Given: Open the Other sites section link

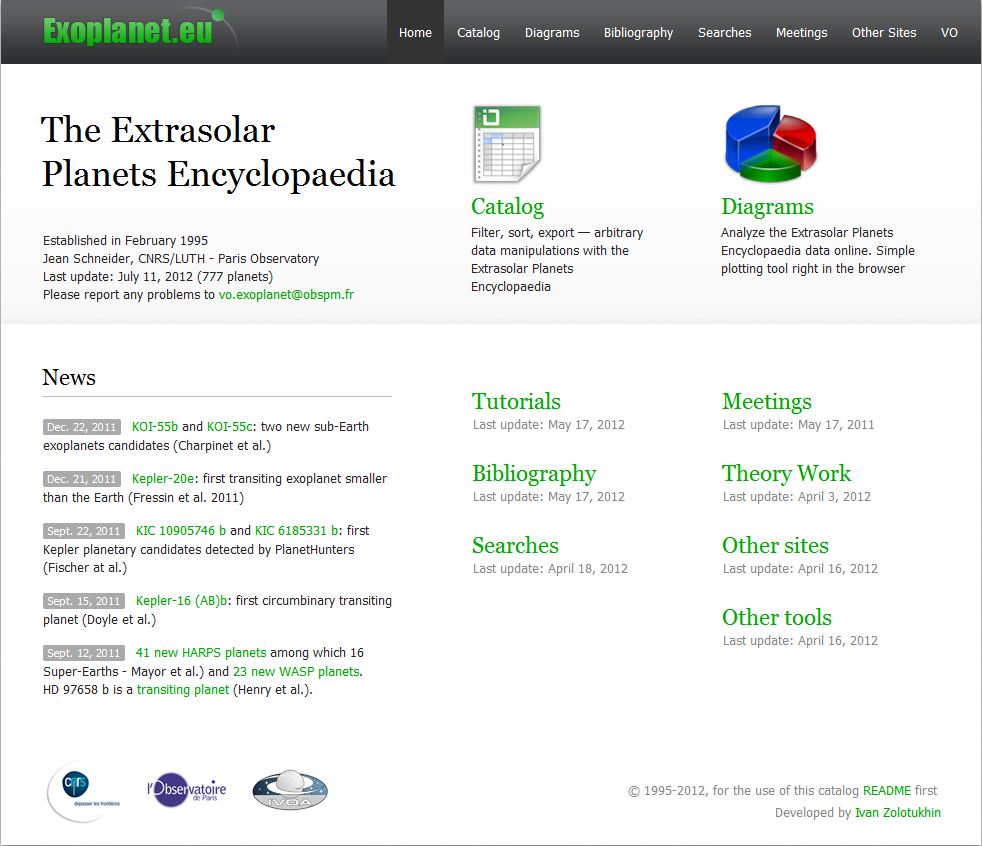Looking at the screenshot, I should [x=775, y=545].
